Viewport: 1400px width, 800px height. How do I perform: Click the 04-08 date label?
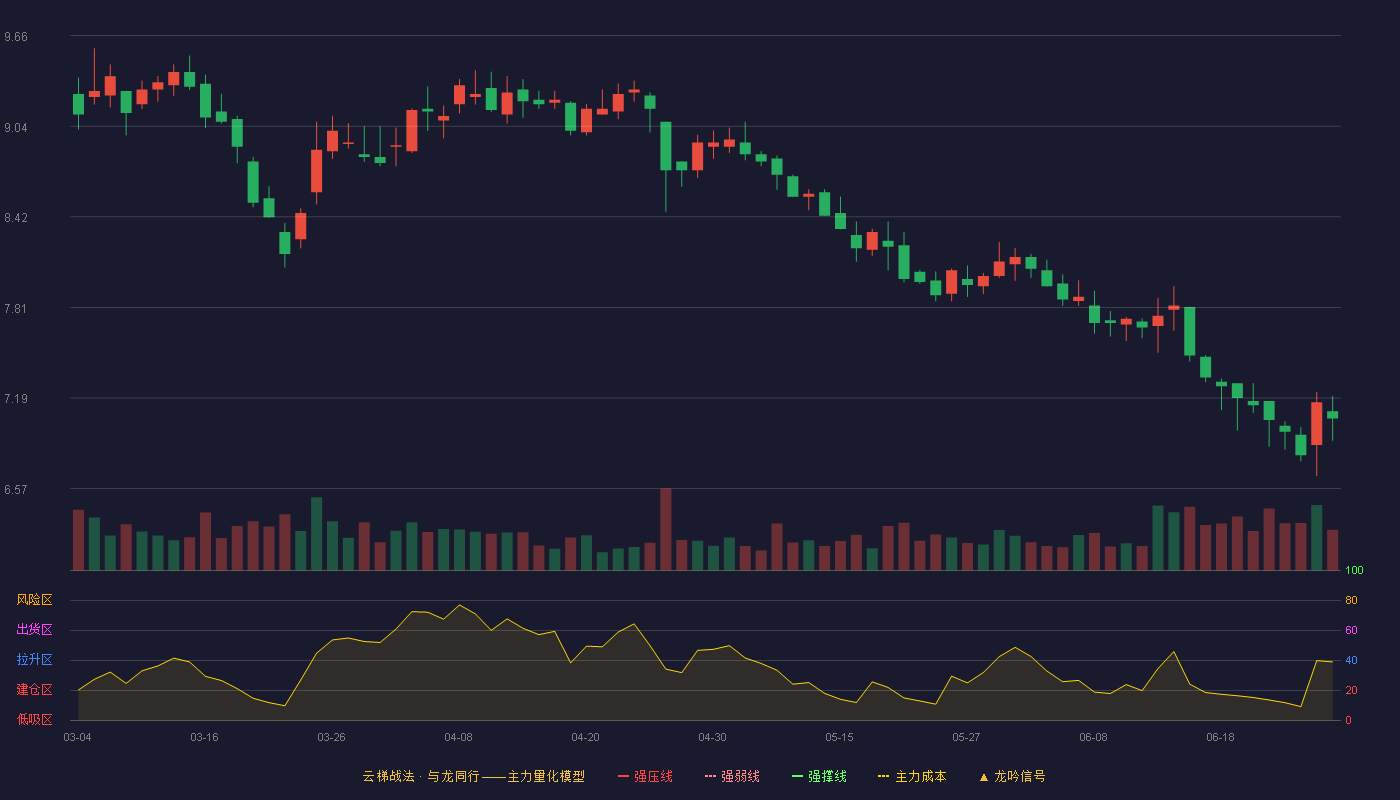[x=458, y=737]
